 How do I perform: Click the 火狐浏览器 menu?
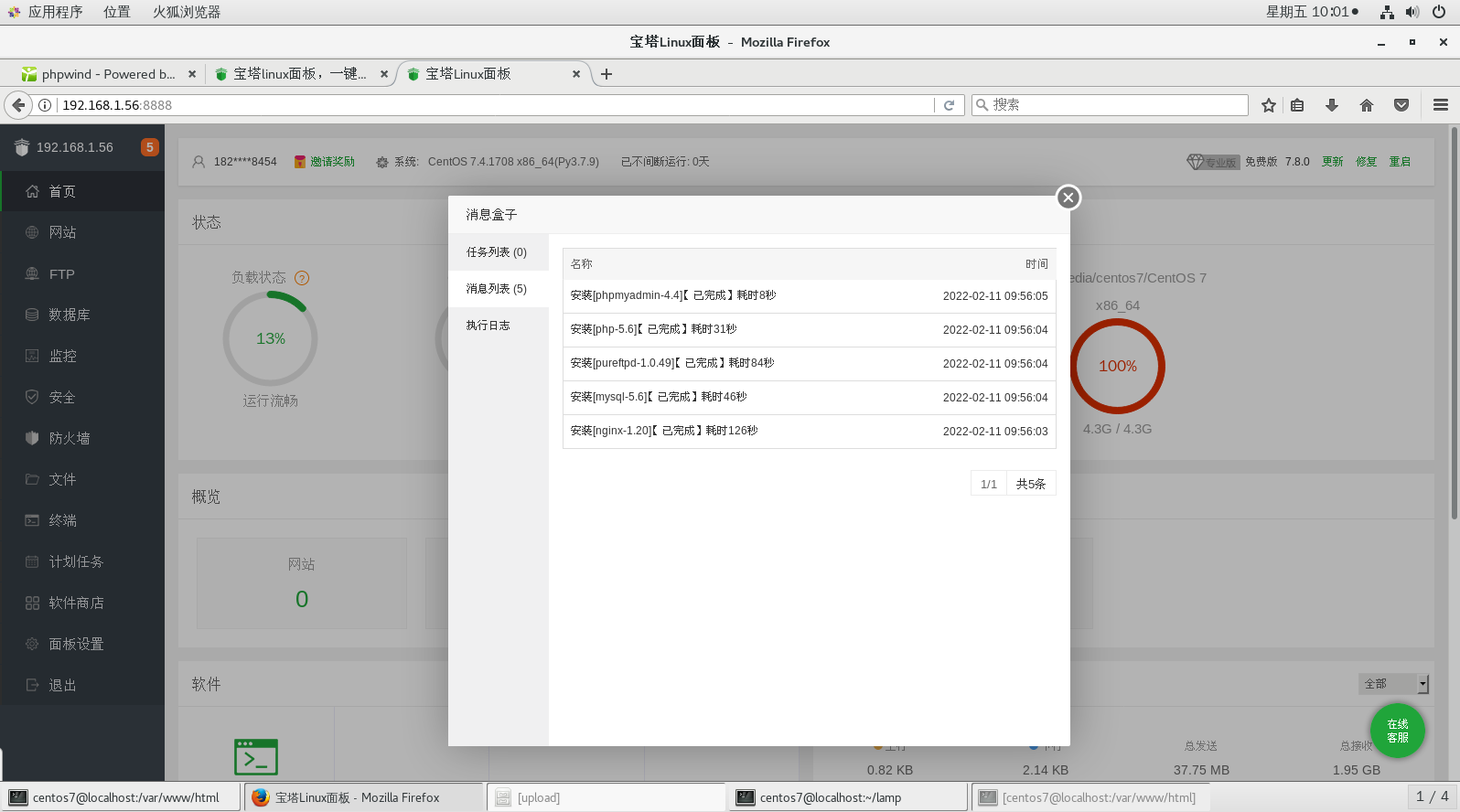click(187, 12)
